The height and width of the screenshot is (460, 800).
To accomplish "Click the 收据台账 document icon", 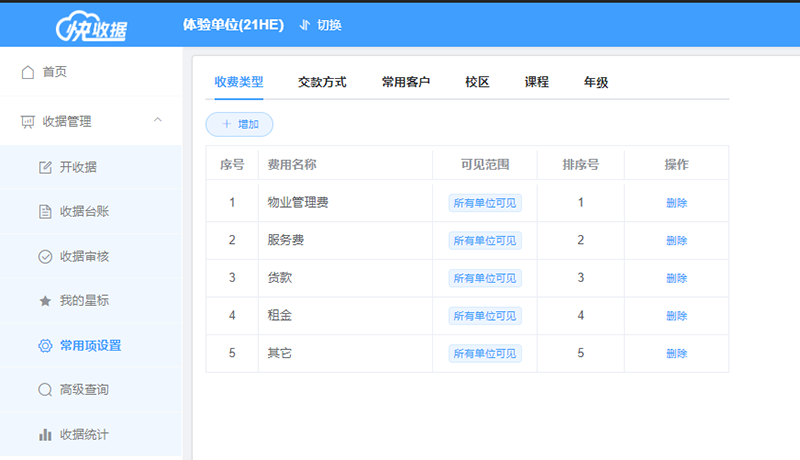I will click(45, 211).
